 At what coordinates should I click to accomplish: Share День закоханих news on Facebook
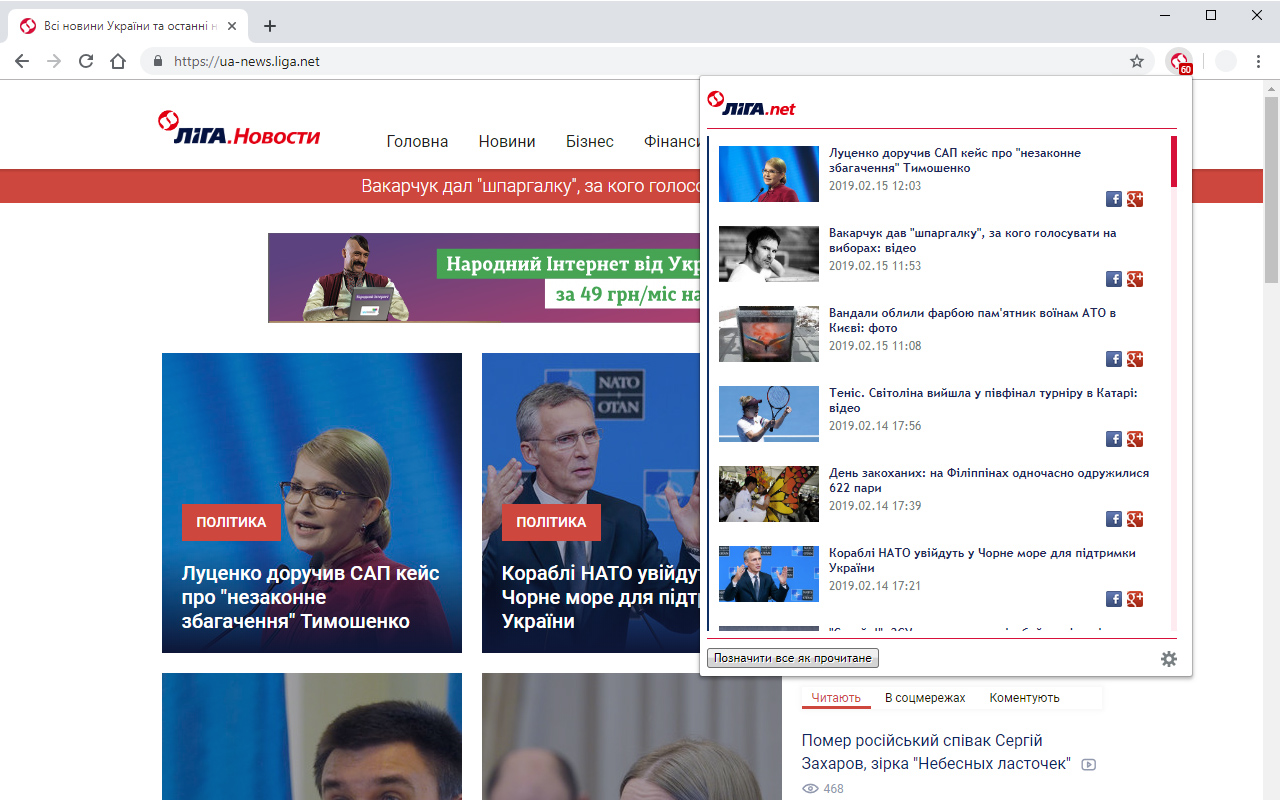(x=1114, y=519)
